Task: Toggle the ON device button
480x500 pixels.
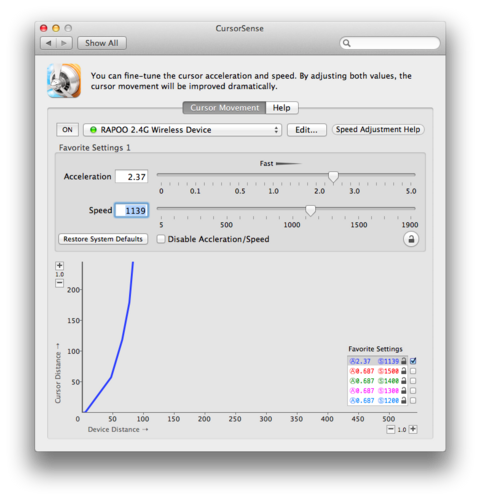Action: pyautogui.click(x=67, y=130)
